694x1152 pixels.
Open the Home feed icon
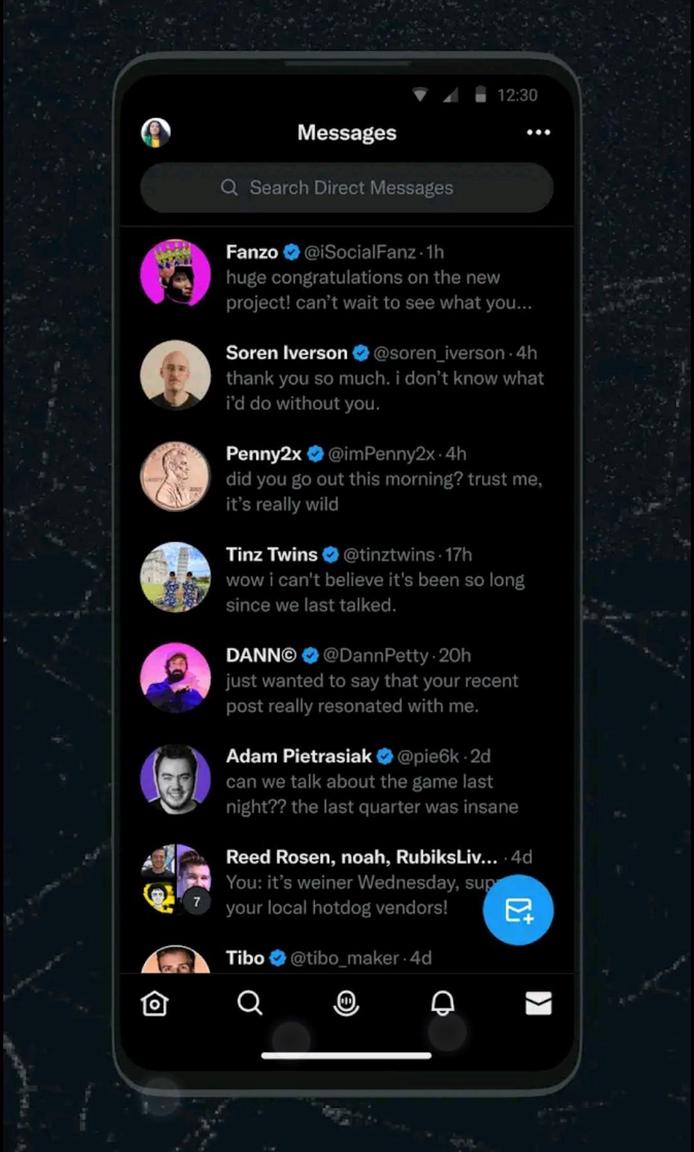(154, 1003)
